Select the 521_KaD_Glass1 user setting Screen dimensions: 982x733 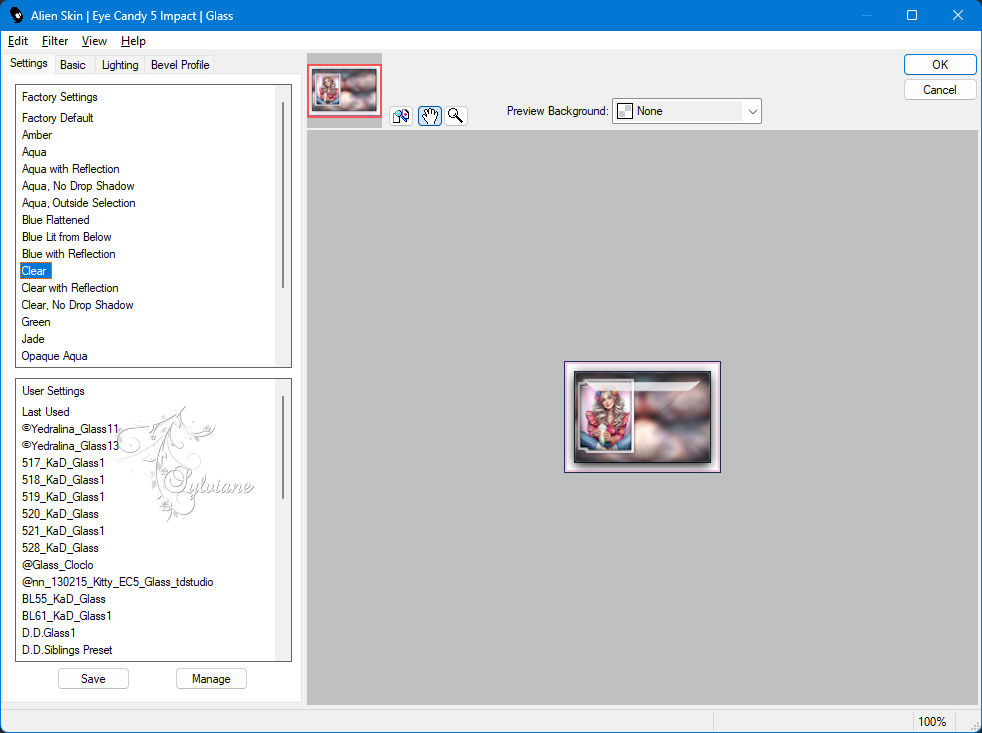[x=63, y=531]
